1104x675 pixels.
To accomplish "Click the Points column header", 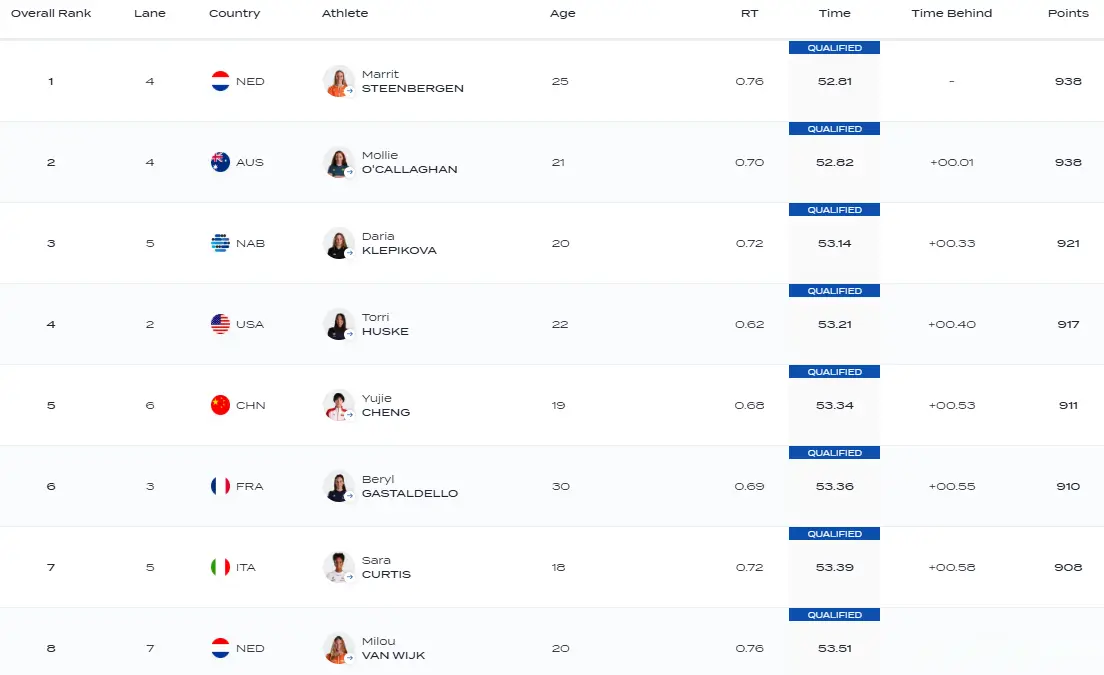I will pyautogui.click(x=1068, y=13).
